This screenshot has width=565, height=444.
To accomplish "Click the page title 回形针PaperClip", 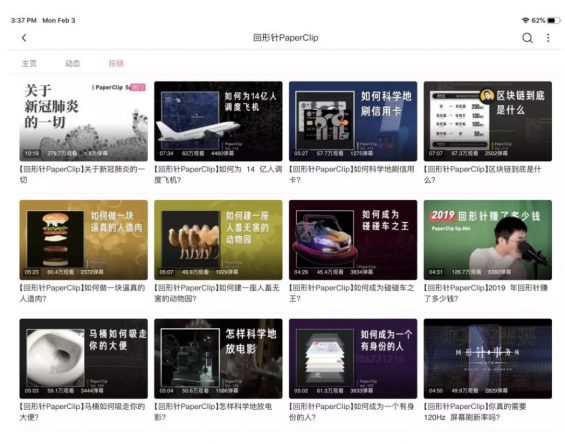I will tap(286, 38).
